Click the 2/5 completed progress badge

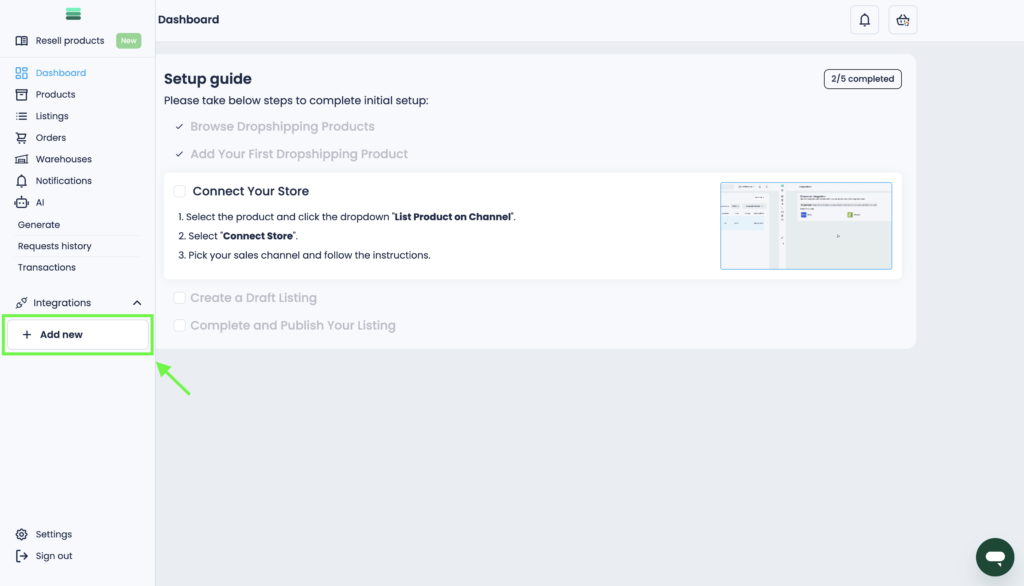point(862,79)
